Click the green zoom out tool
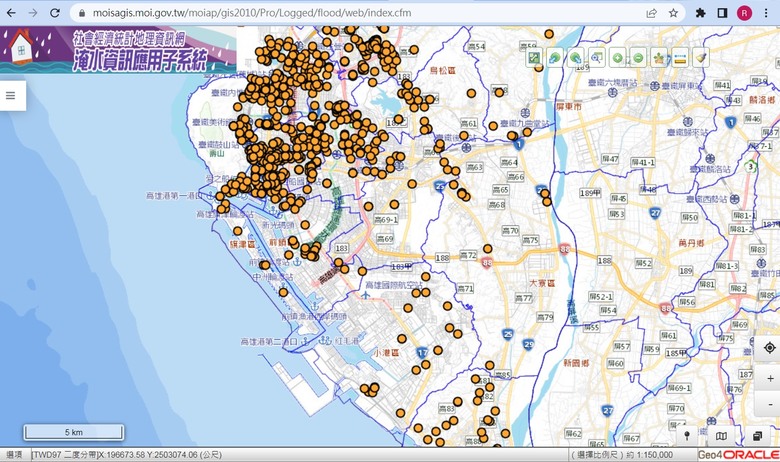The image size is (780, 462). [x=638, y=58]
